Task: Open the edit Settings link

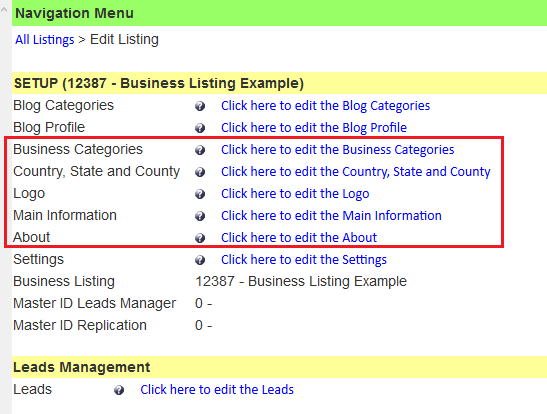Action: pyautogui.click(x=304, y=259)
